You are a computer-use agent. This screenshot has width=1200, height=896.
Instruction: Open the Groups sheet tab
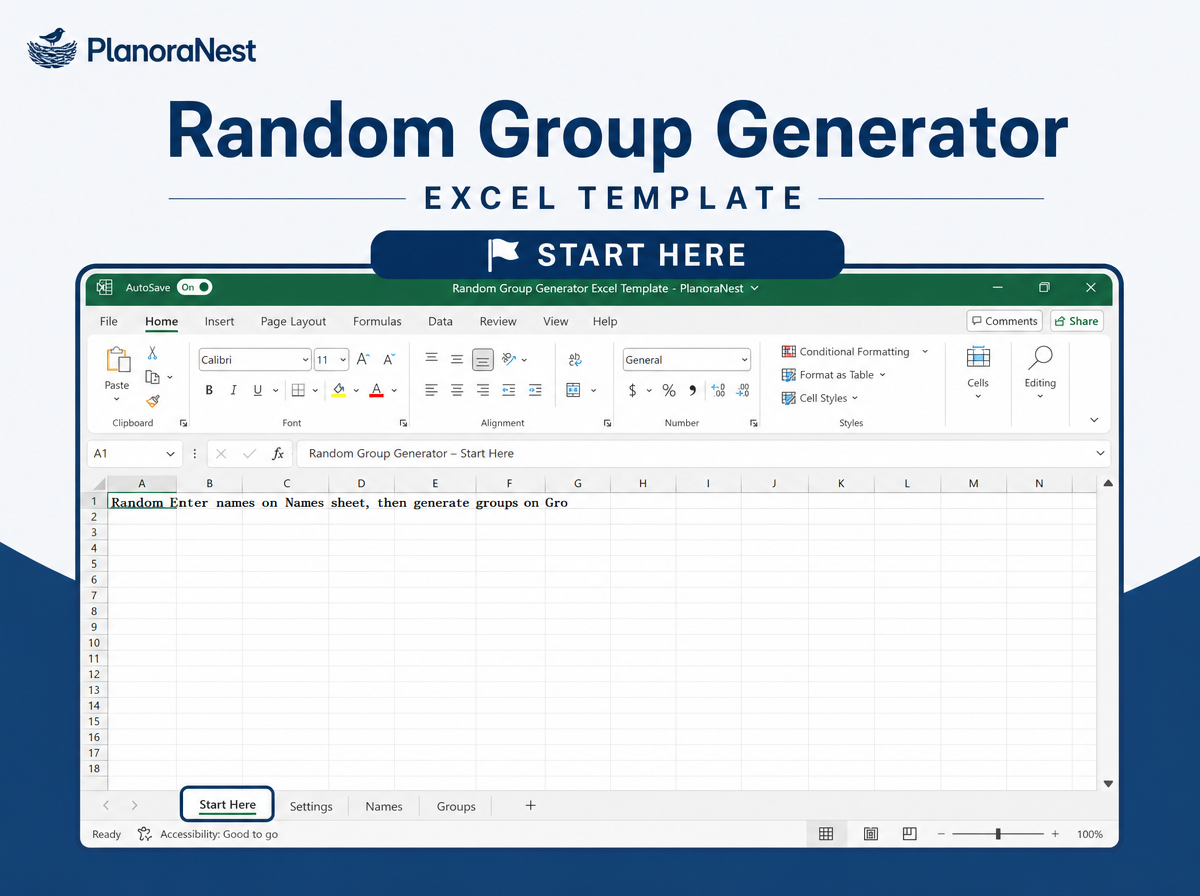(x=456, y=806)
